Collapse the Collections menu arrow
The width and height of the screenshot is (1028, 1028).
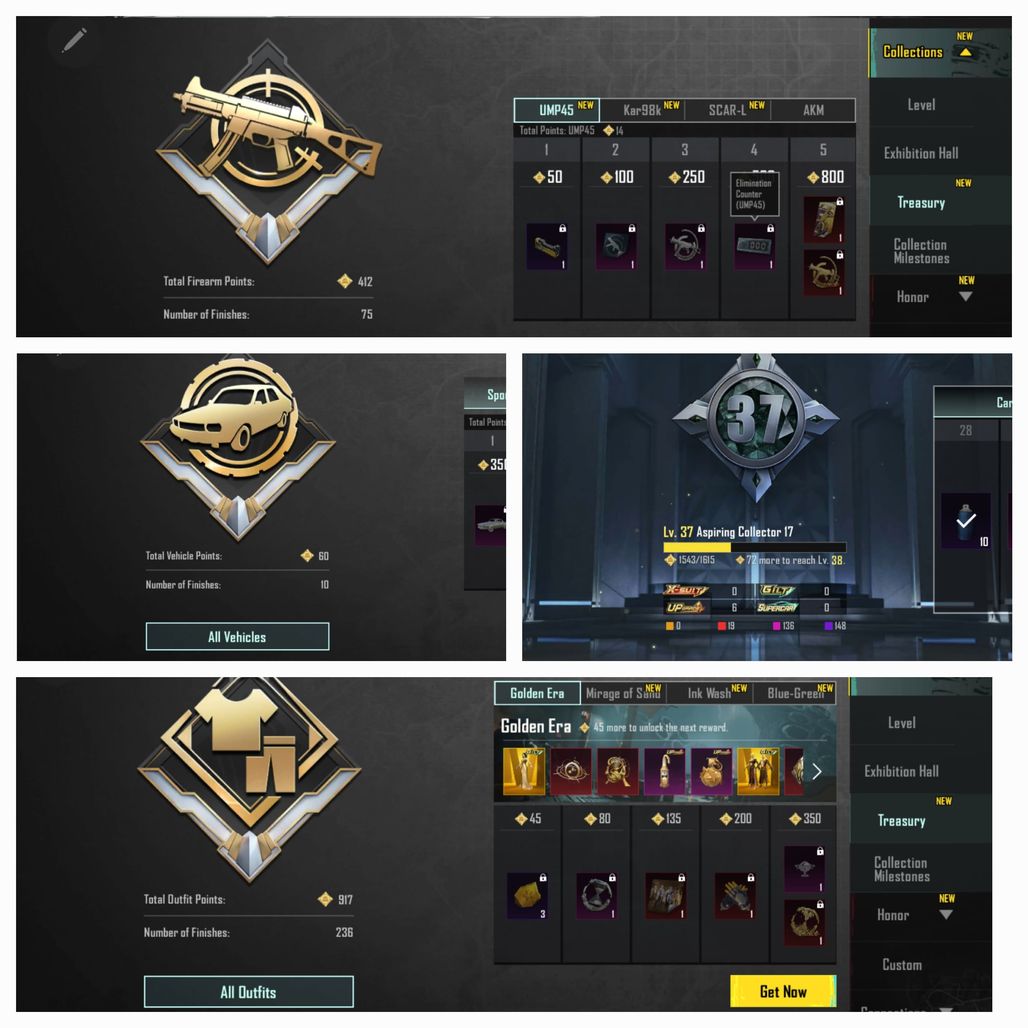966,52
